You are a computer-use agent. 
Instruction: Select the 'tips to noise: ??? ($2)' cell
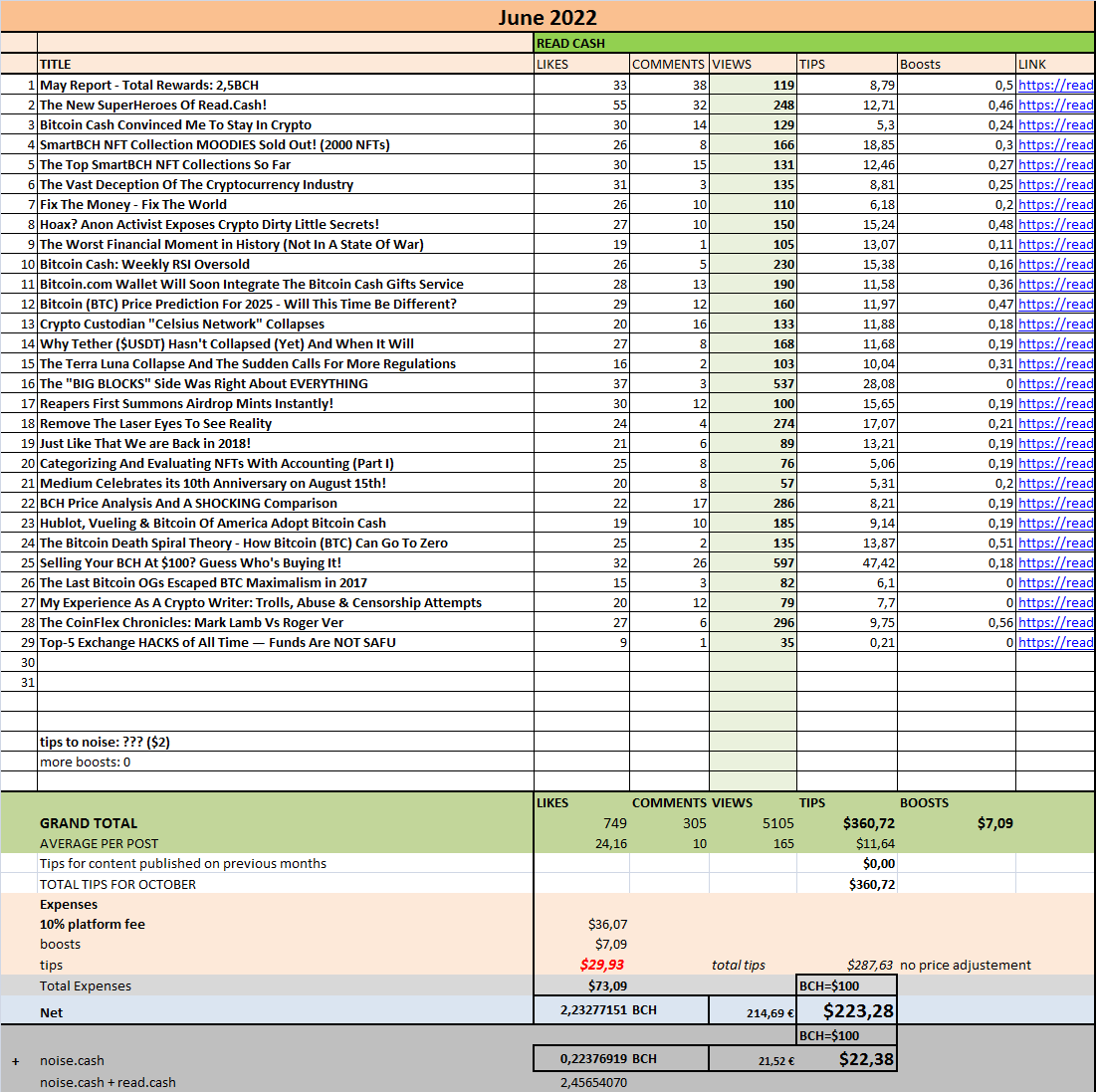point(285,742)
